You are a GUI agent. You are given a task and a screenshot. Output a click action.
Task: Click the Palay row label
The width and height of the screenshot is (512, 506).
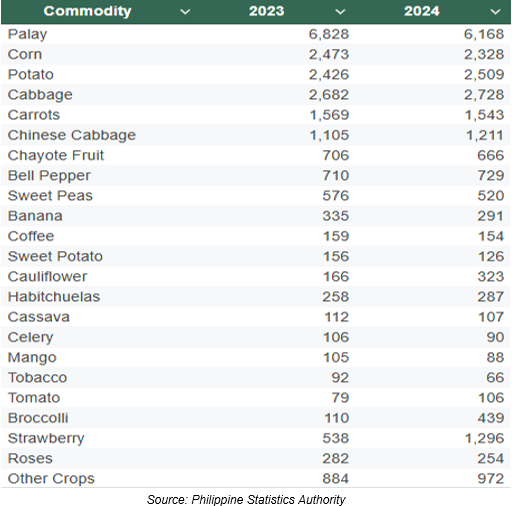pyautogui.click(x=27, y=34)
